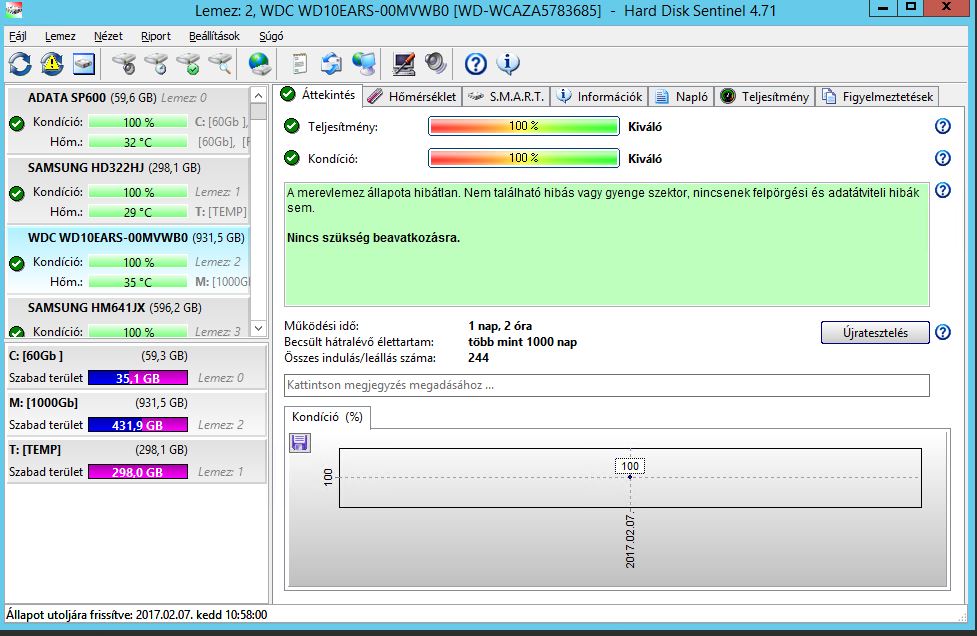The width and height of the screenshot is (977, 636).
Task: Click the globe over disk toolbar icon
Action: coord(259,64)
